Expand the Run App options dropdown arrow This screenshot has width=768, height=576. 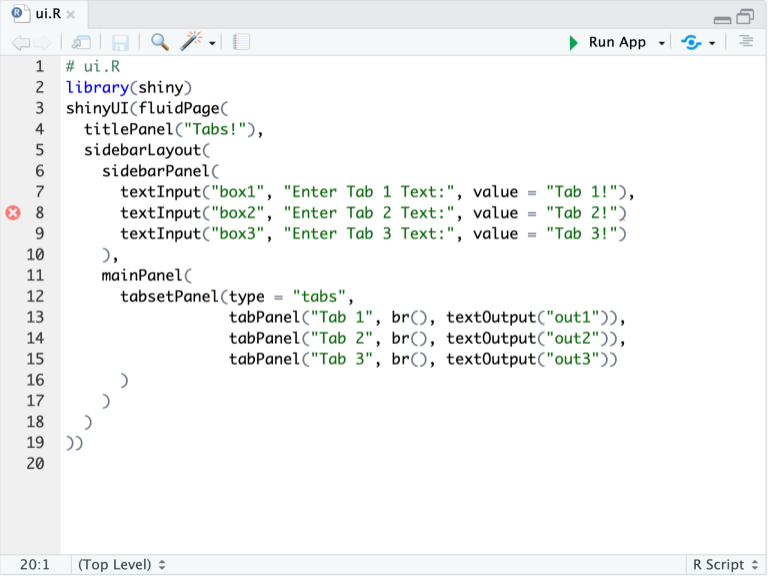pyautogui.click(x=661, y=43)
